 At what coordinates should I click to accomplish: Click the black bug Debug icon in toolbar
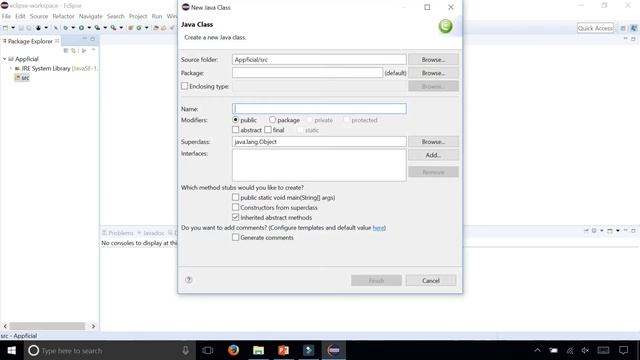(38, 28)
